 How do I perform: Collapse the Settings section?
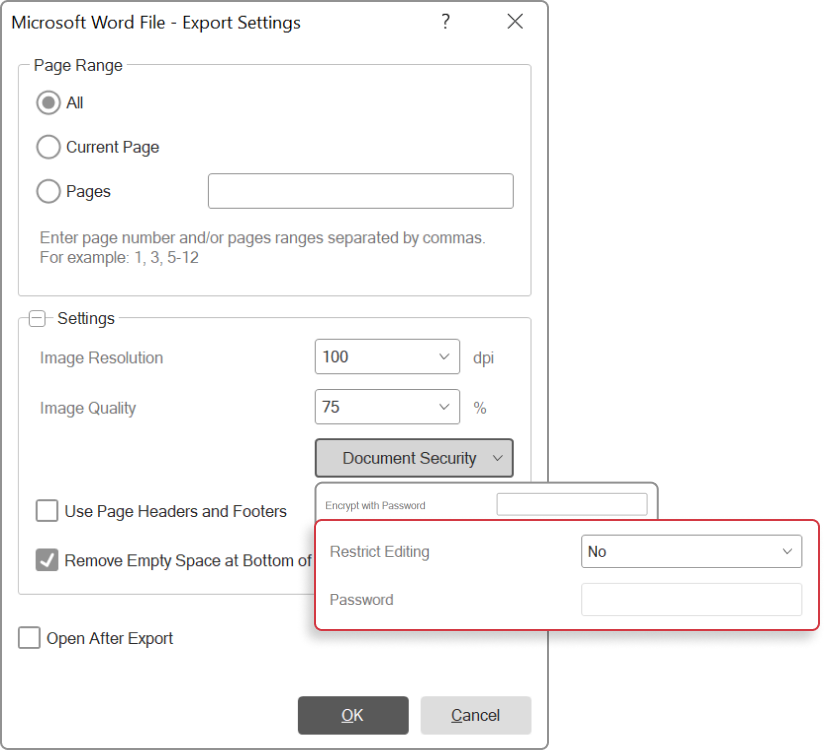[x=37, y=319]
